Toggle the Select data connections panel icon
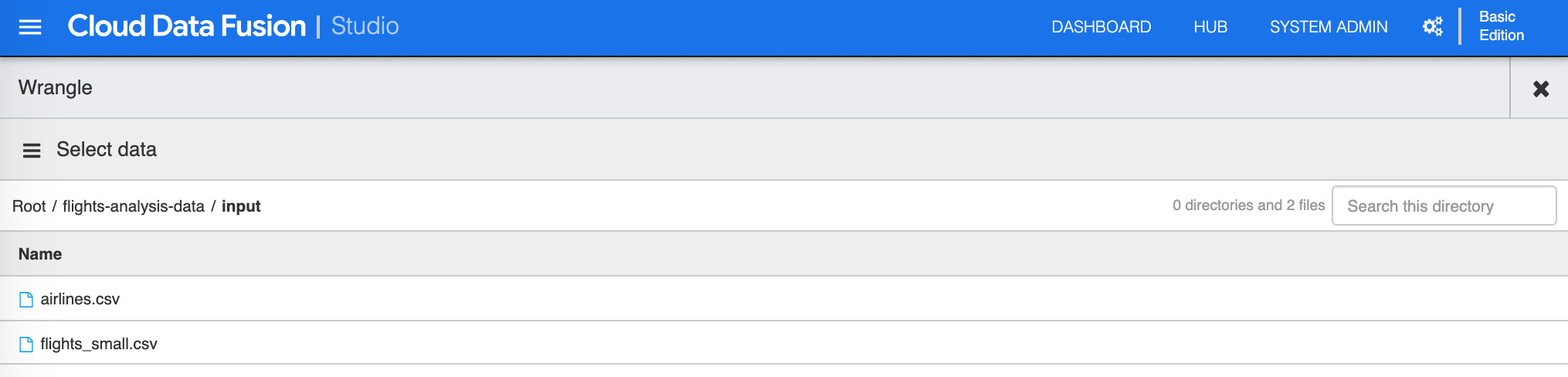 32,151
